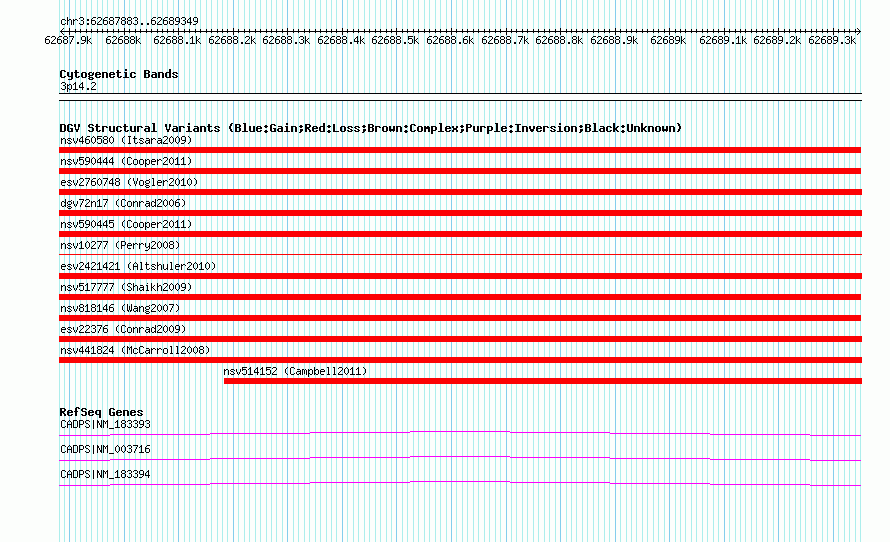Click the 62689k ruler tick label
Image resolution: width=890 pixels, height=542 pixels.
point(668,40)
